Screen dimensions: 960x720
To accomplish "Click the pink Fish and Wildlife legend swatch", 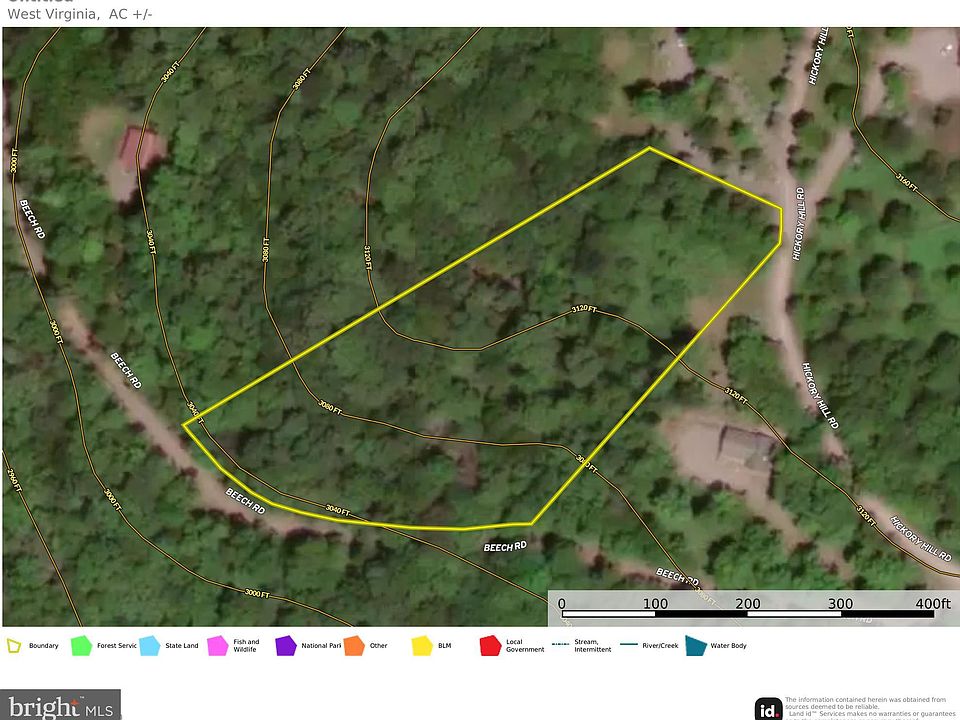I will click(x=217, y=646).
